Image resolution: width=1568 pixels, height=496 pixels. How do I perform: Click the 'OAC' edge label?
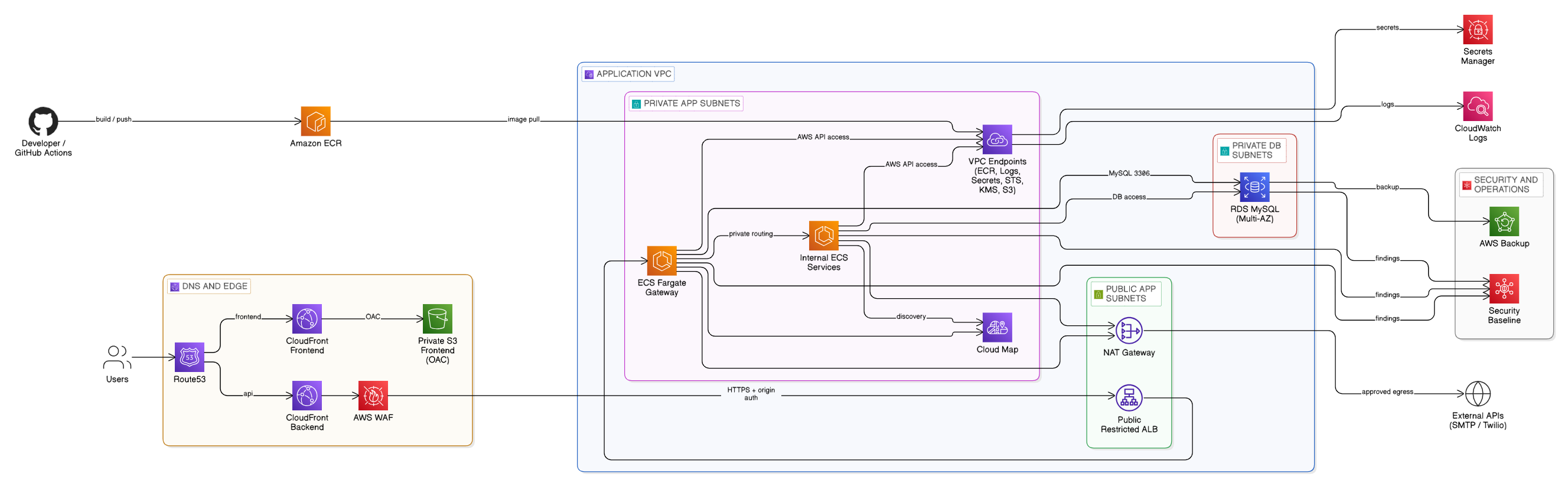[x=373, y=317]
